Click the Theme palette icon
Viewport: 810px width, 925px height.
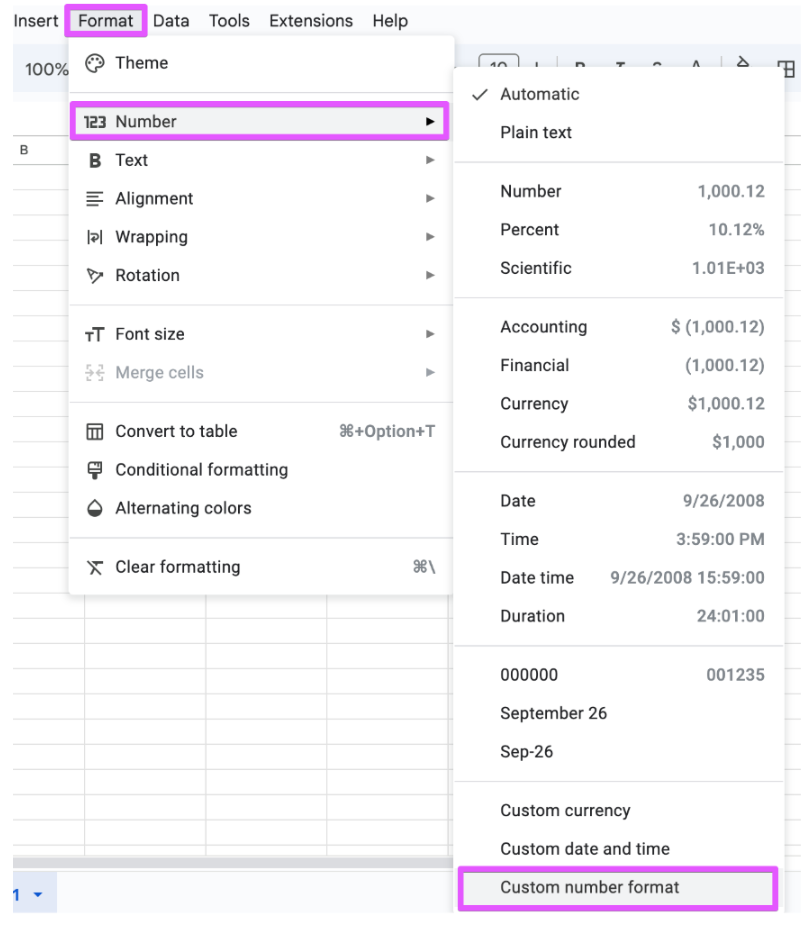coord(95,63)
